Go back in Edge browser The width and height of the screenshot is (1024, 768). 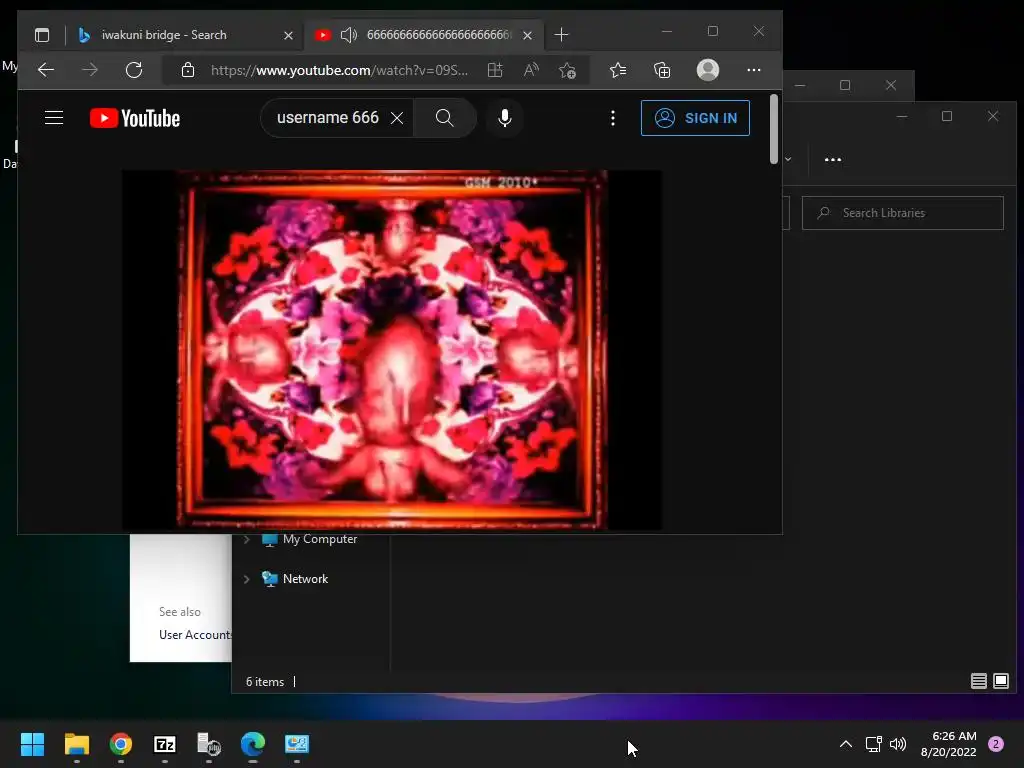(46, 70)
